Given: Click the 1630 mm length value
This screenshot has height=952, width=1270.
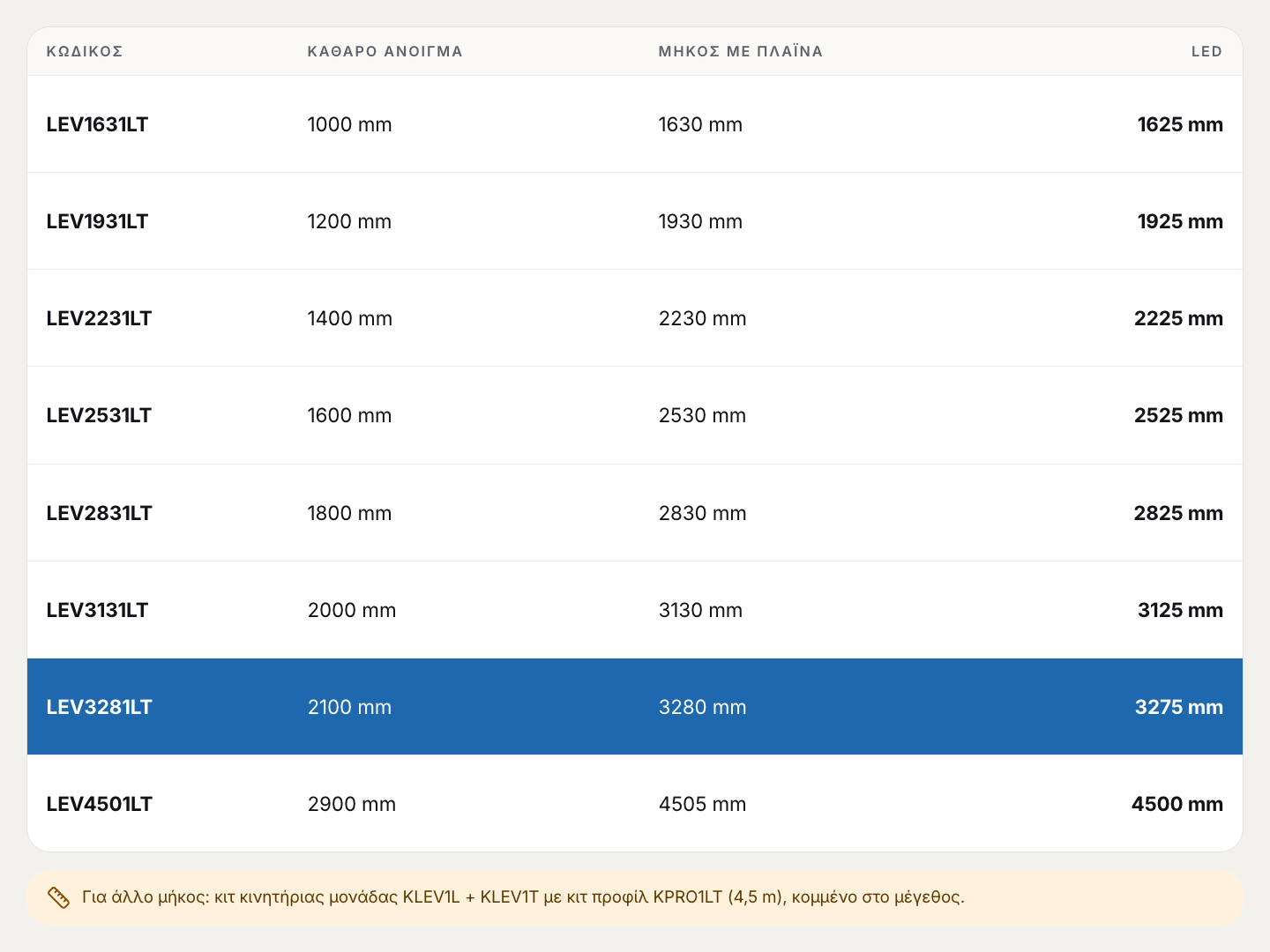Looking at the screenshot, I should (701, 124).
